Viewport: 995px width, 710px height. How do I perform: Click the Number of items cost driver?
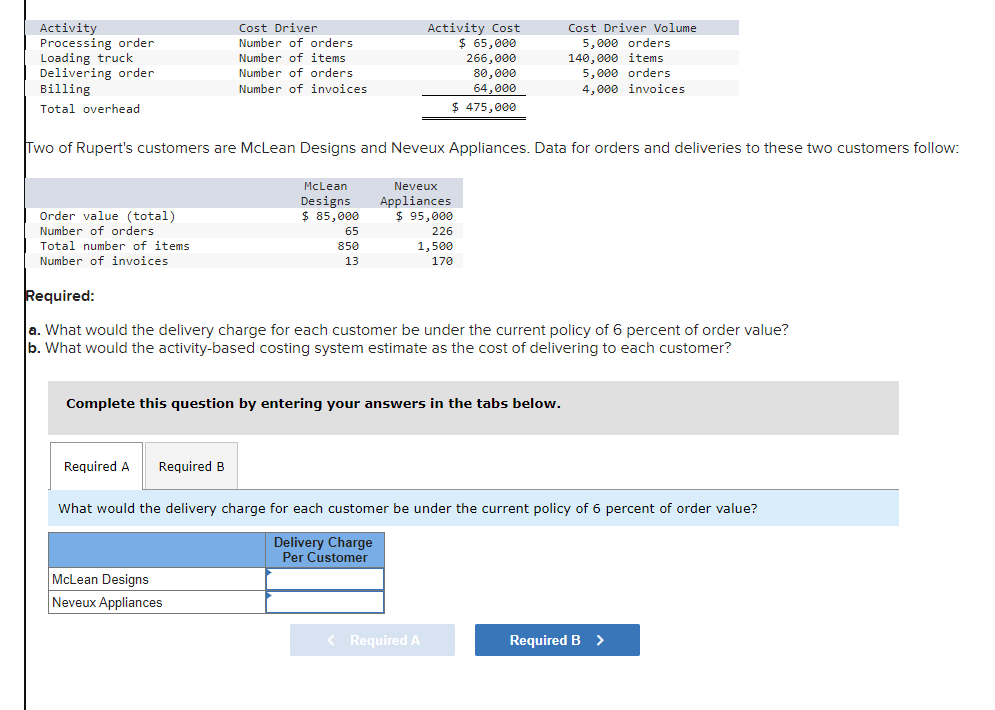point(292,58)
